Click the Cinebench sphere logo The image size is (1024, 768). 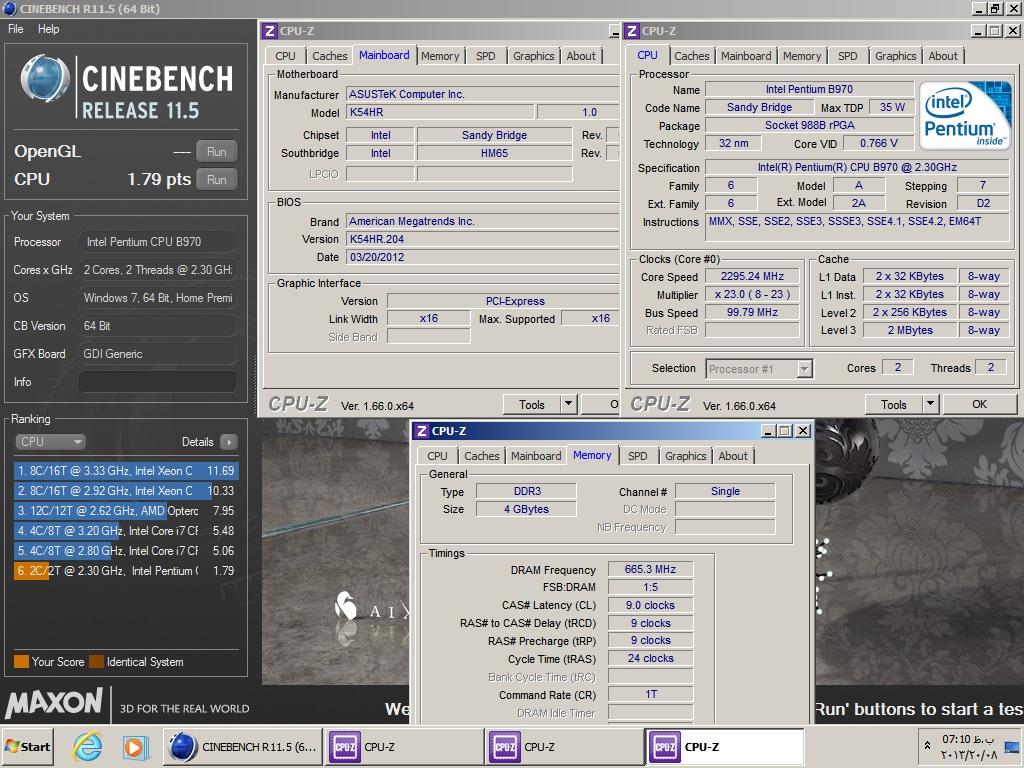[45, 79]
